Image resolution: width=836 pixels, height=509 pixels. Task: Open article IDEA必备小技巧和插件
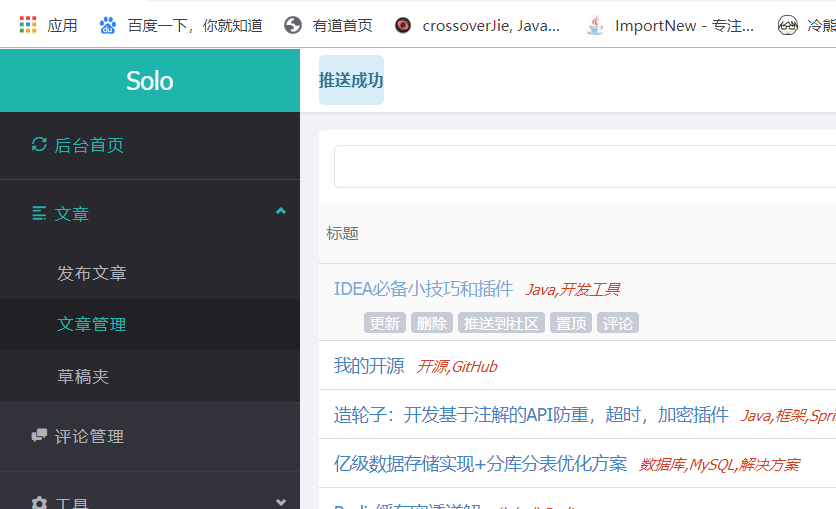423,289
